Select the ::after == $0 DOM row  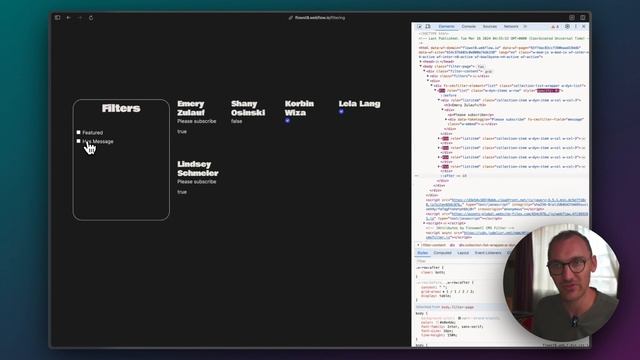pyautogui.click(x=453, y=176)
